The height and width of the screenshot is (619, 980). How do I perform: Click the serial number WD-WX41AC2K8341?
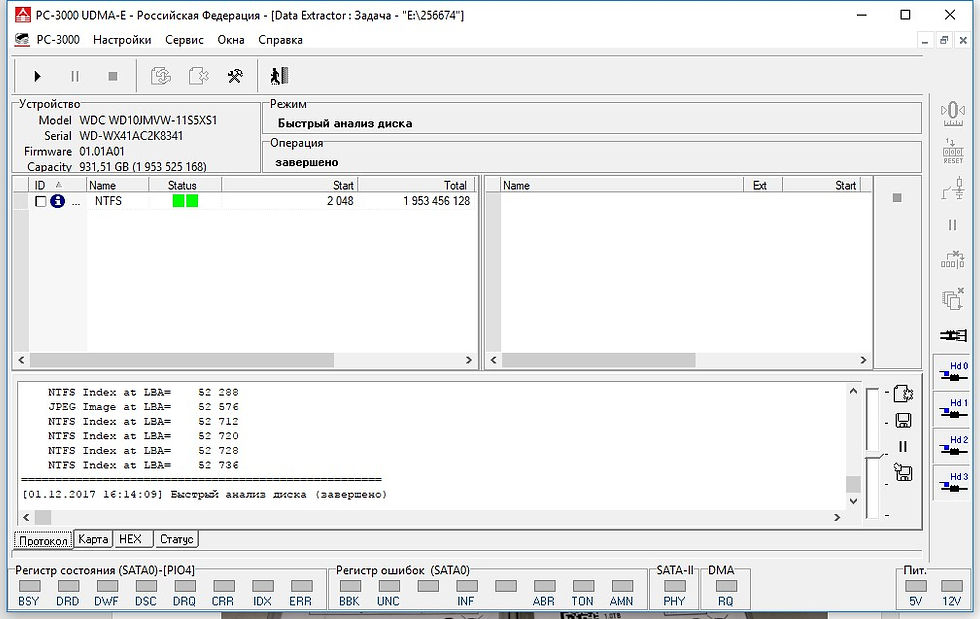pos(131,136)
